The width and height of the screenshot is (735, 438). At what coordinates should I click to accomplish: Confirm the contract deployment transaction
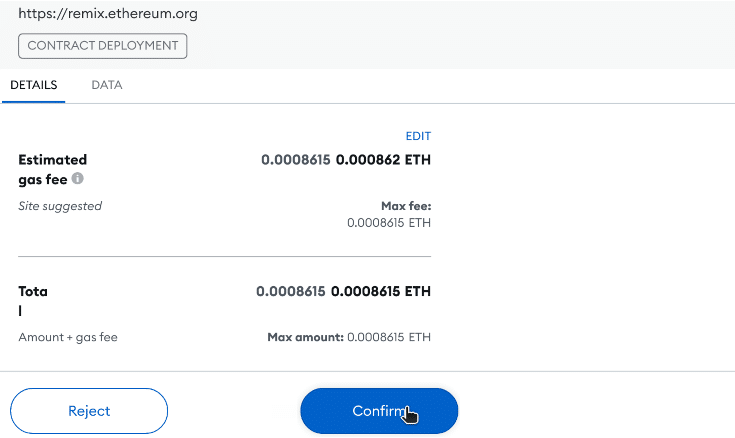point(379,411)
